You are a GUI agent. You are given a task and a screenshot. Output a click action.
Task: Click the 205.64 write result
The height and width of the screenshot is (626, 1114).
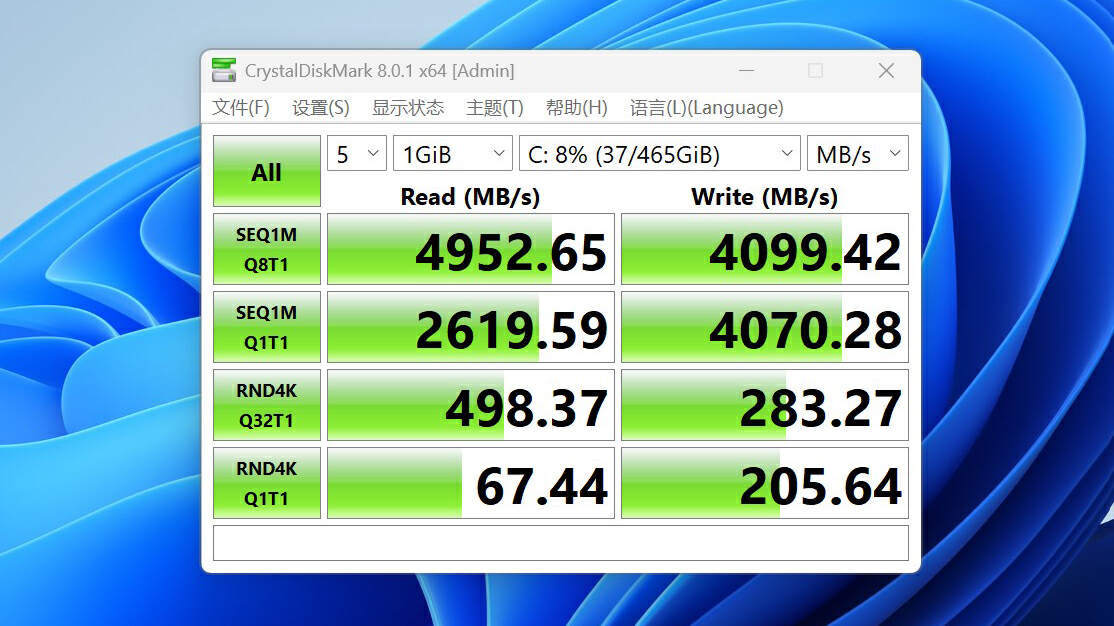pyautogui.click(x=764, y=483)
